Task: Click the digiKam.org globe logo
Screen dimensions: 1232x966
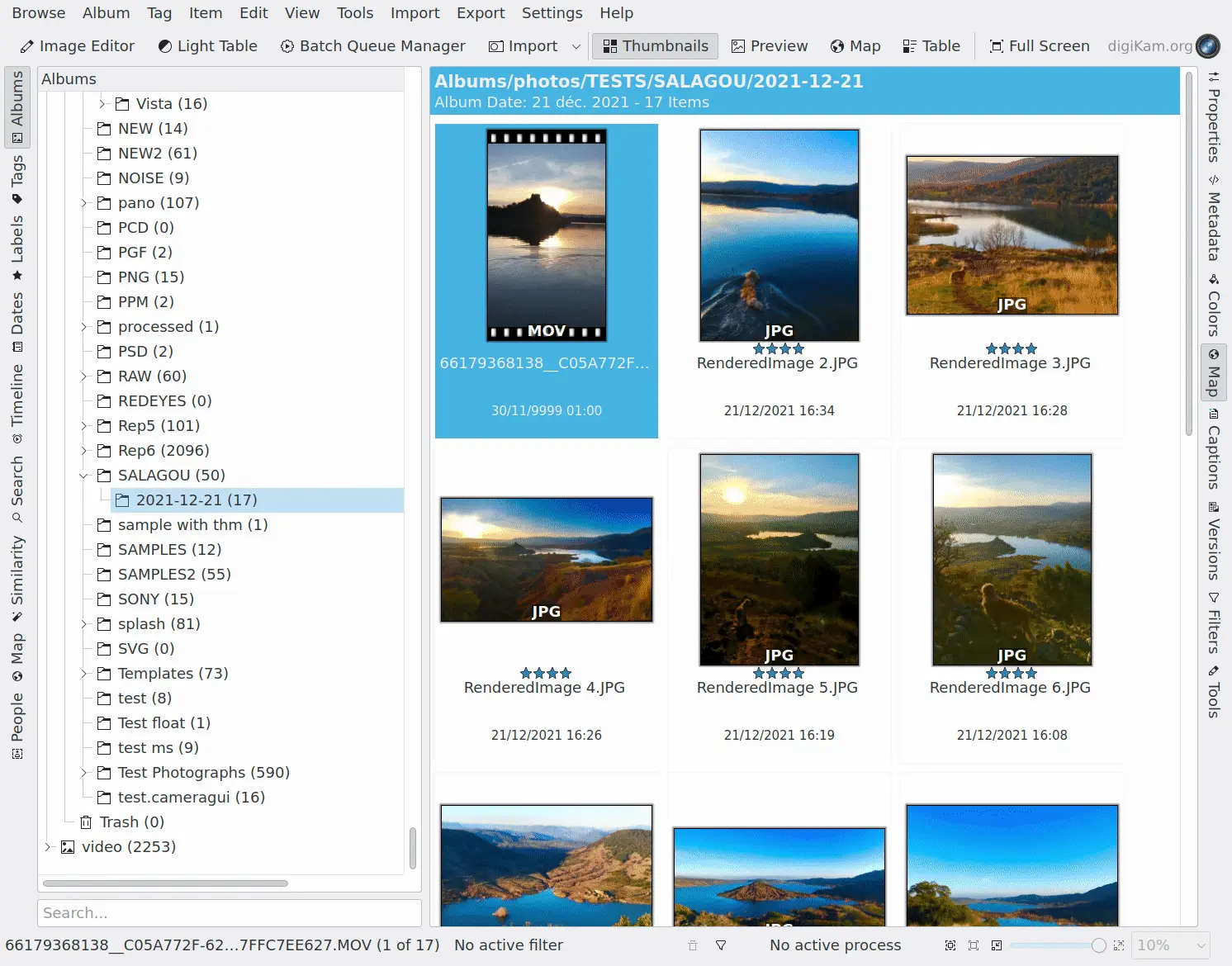Action: pyautogui.click(x=1207, y=46)
